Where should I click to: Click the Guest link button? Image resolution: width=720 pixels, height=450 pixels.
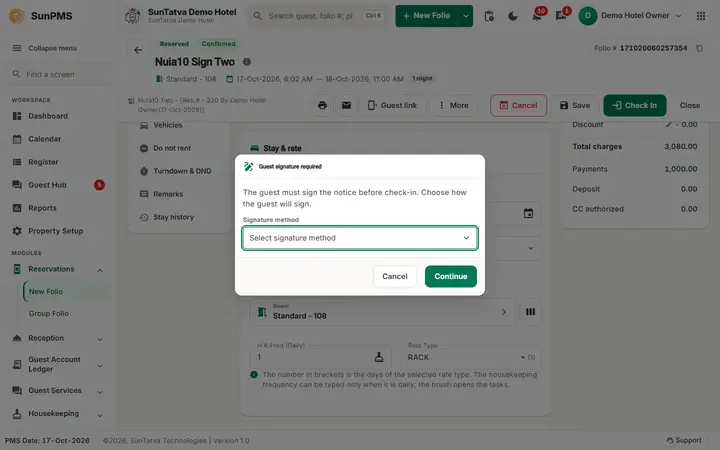coord(392,105)
